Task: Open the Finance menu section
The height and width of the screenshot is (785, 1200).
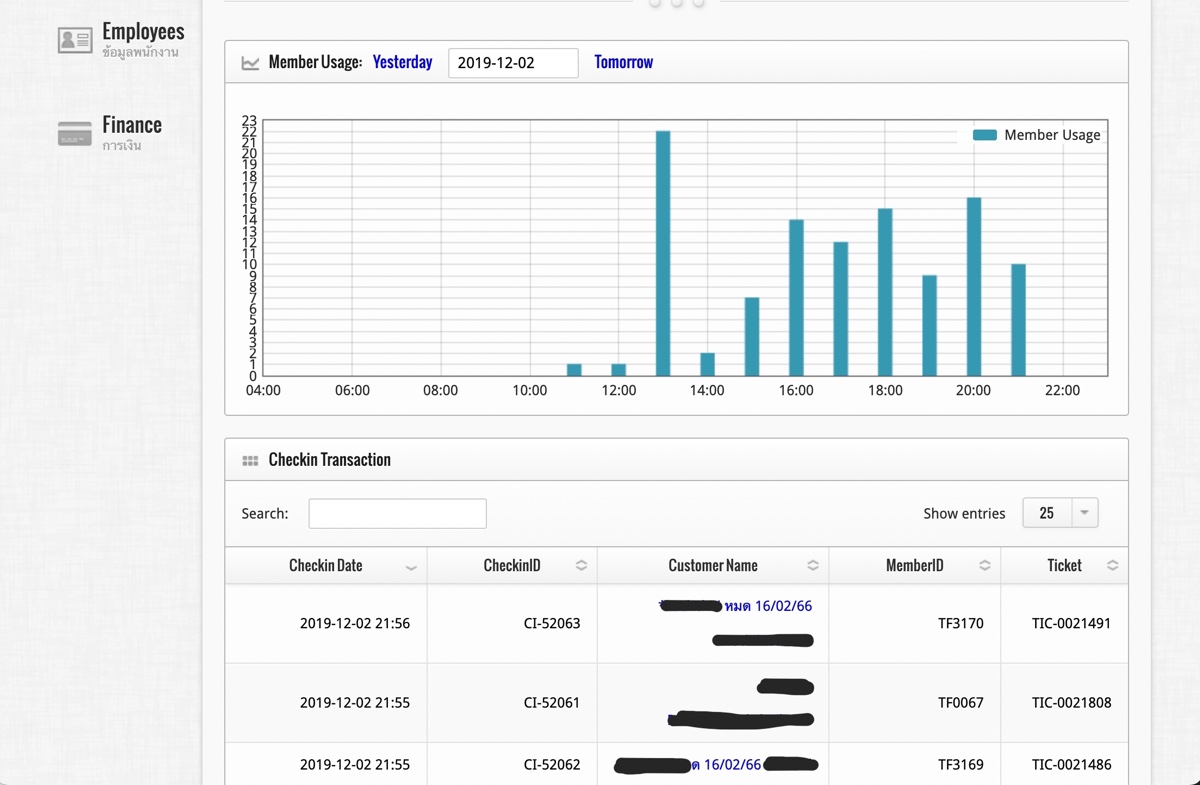Action: tap(131, 125)
